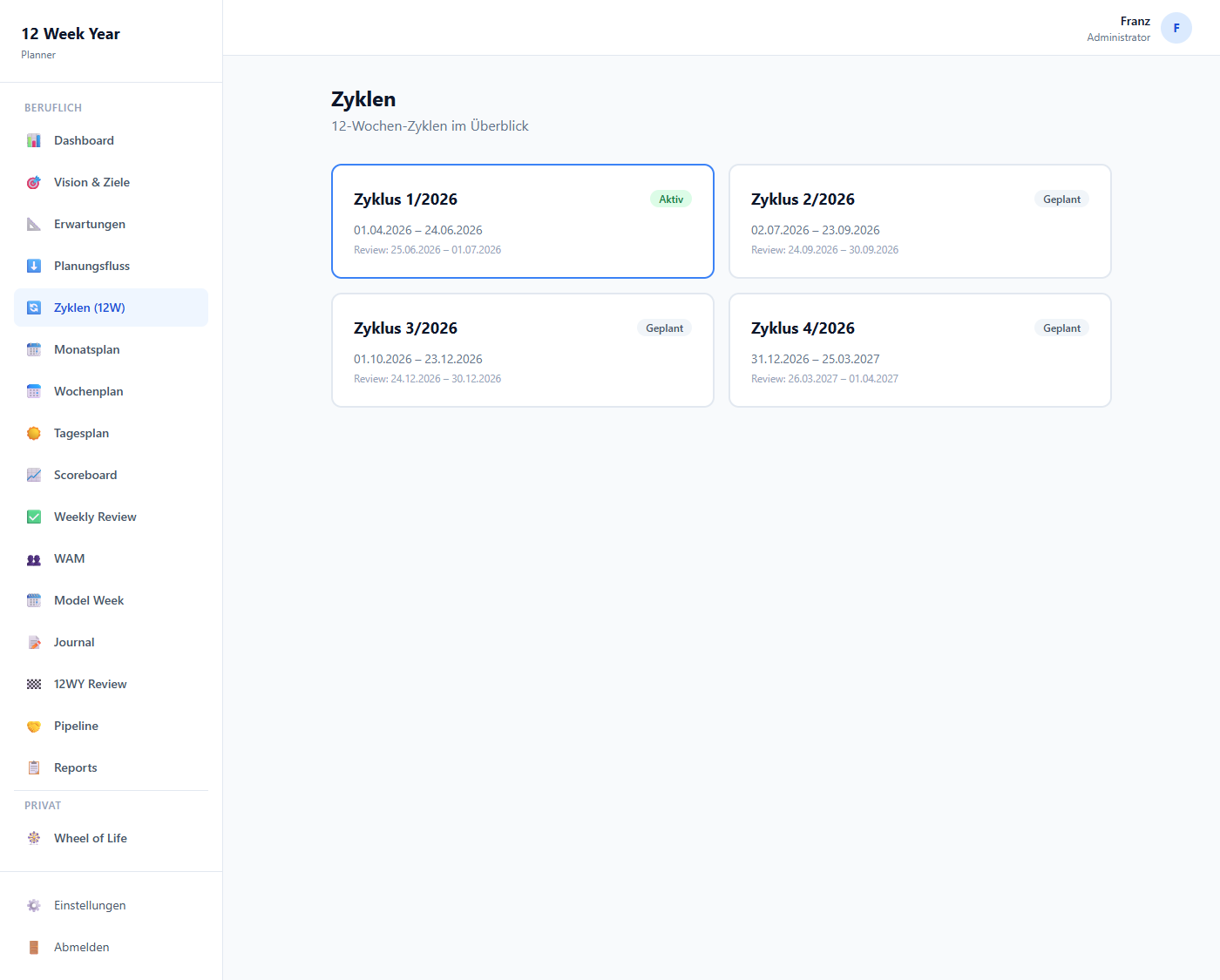The height and width of the screenshot is (980, 1220).
Task: Click the 12WY Review checkered flag icon
Action: pyautogui.click(x=34, y=685)
